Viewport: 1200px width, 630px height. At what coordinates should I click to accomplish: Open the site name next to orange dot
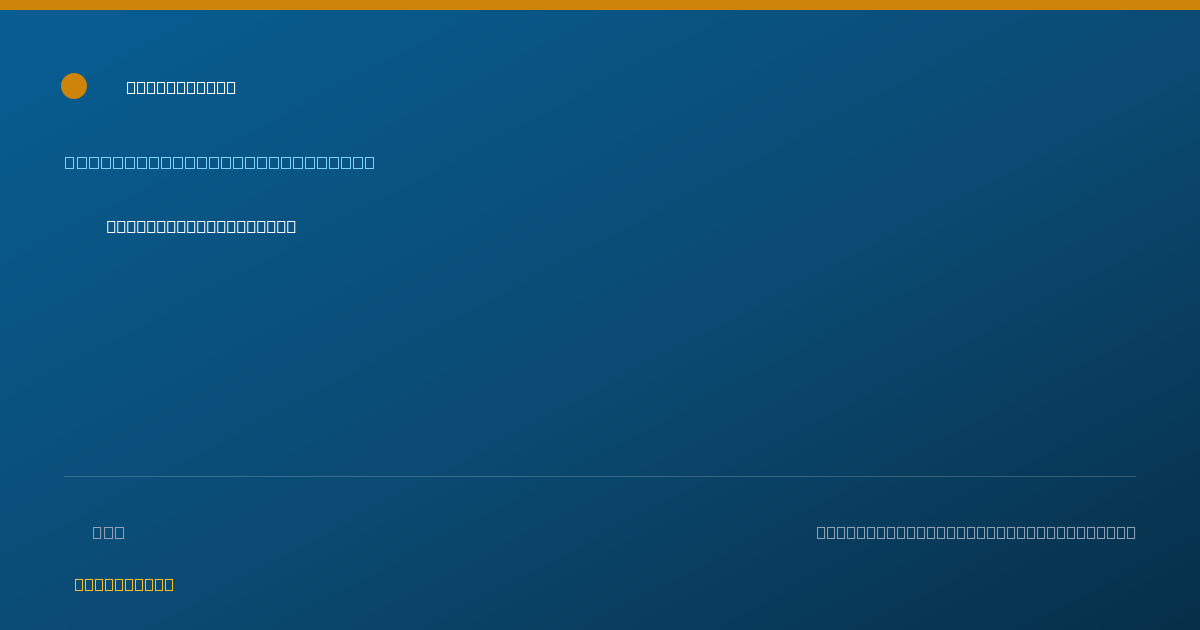181,87
